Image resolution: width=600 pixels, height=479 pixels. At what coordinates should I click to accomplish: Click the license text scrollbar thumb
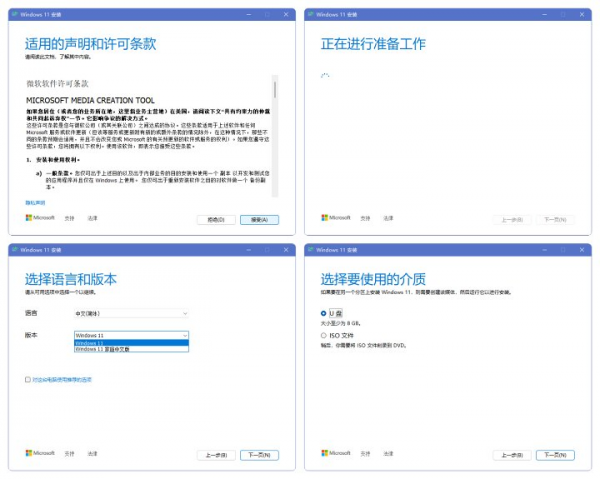[275, 90]
